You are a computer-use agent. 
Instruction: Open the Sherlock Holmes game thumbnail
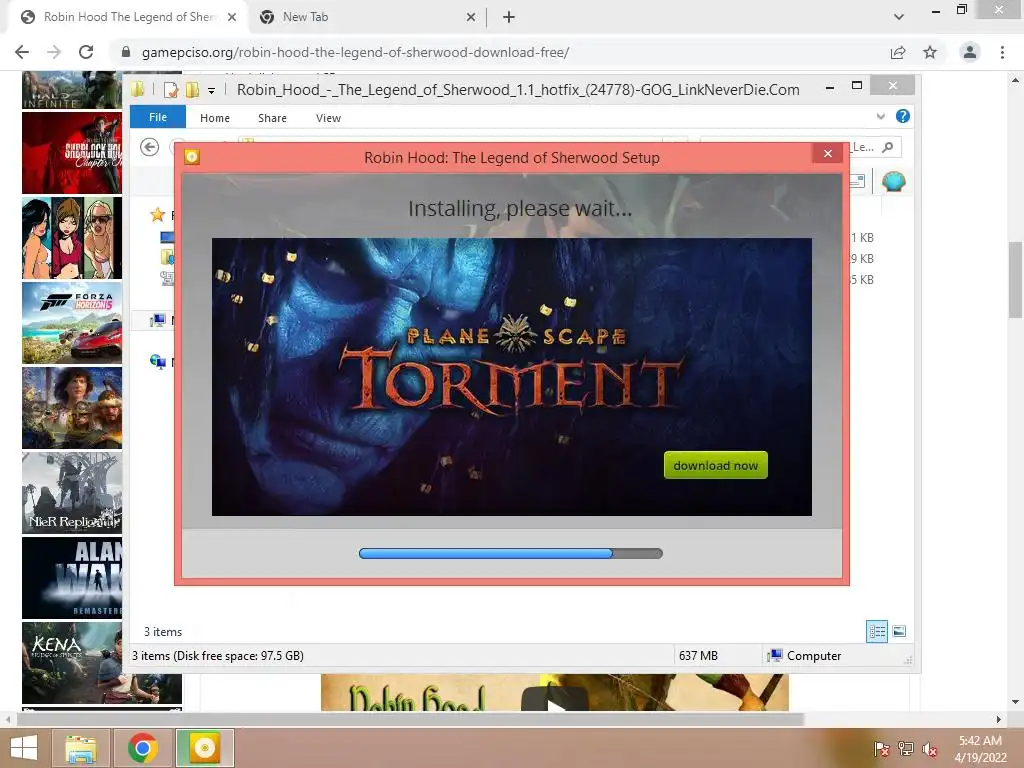(72, 153)
